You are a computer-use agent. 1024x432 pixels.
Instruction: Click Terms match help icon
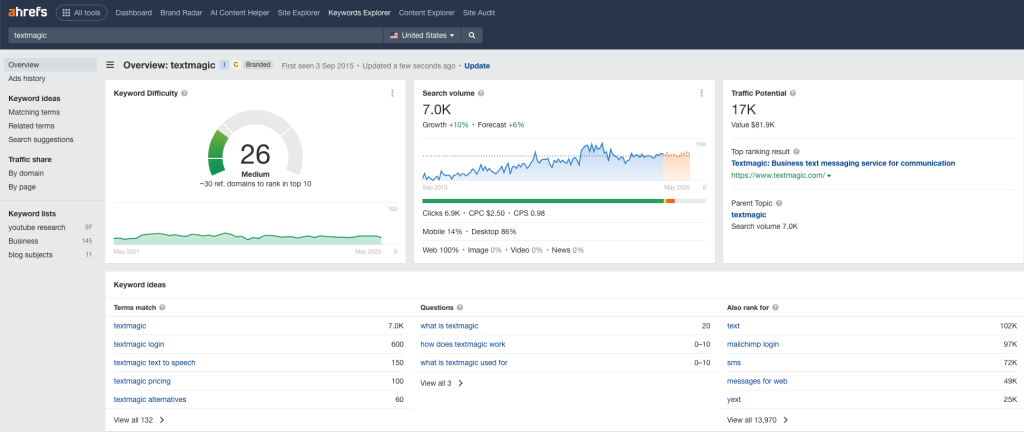(x=162, y=307)
